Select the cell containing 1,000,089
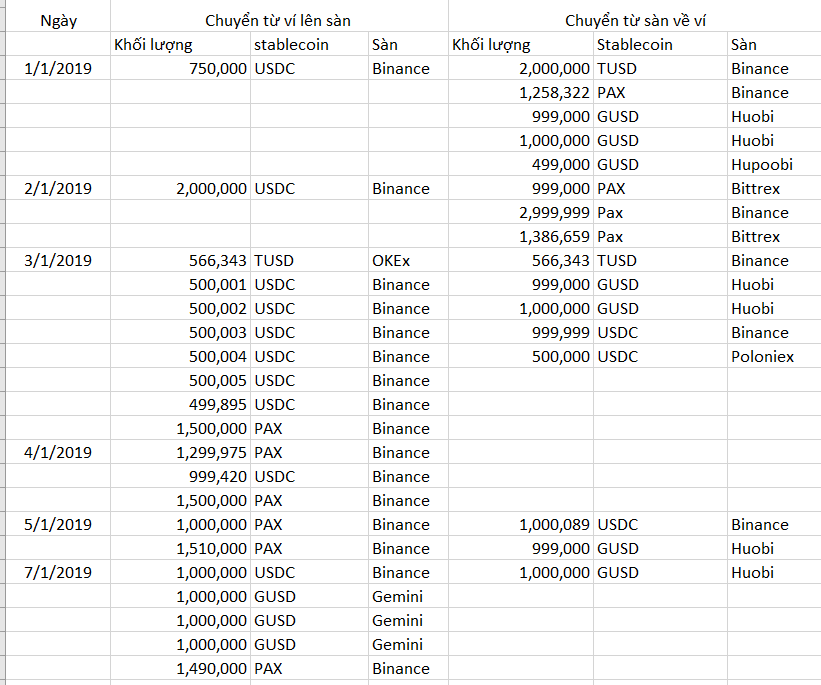This screenshot has height=685, width=821. [x=554, y=525]
